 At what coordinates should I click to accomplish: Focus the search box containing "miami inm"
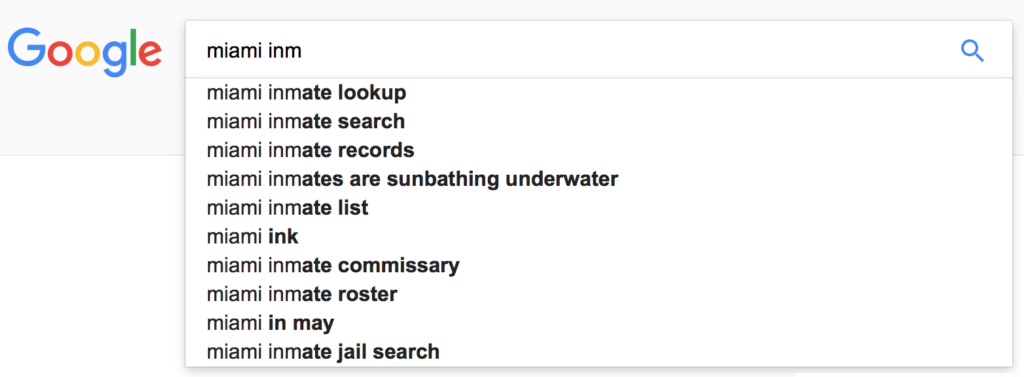coord(599,50)
